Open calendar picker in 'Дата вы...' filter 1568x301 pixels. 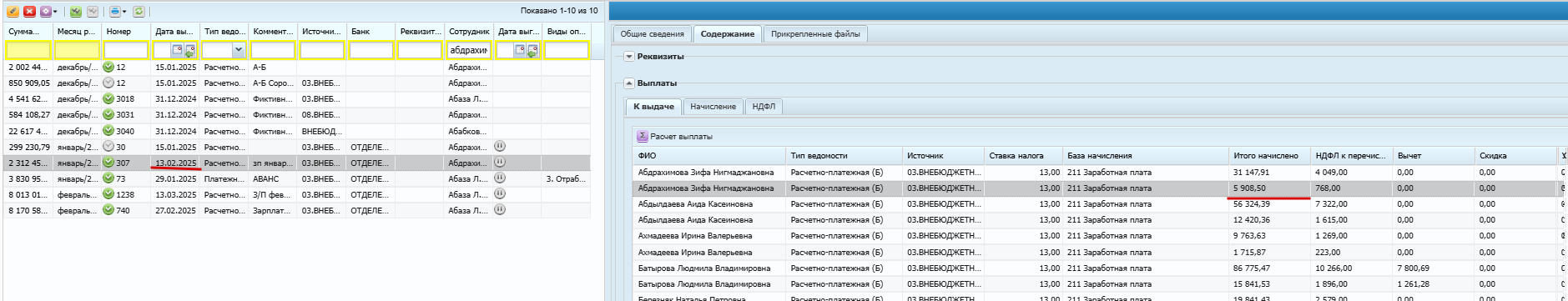[177, 50]
